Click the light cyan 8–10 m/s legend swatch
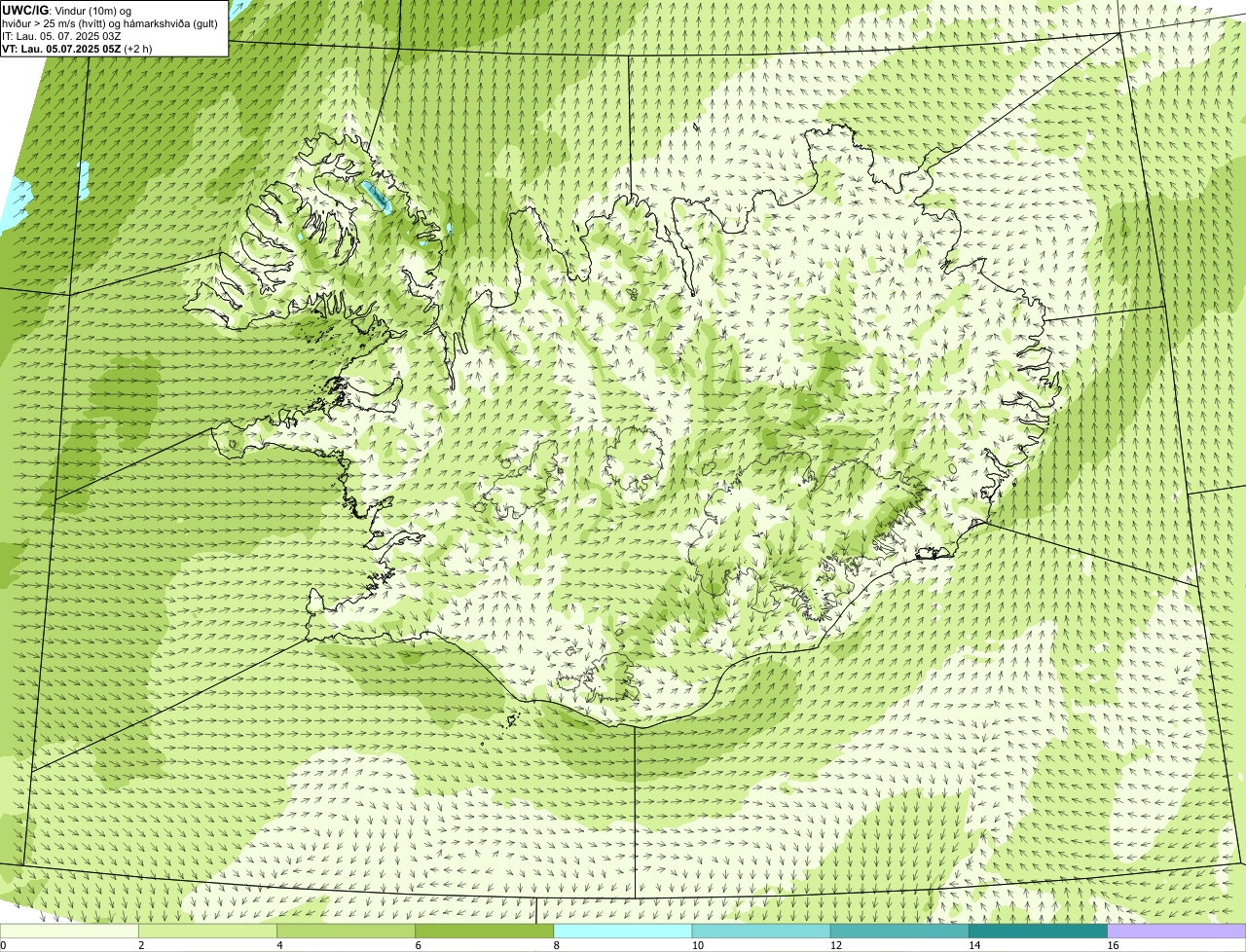The image size is (1246, 952). [x=623, y=932]
